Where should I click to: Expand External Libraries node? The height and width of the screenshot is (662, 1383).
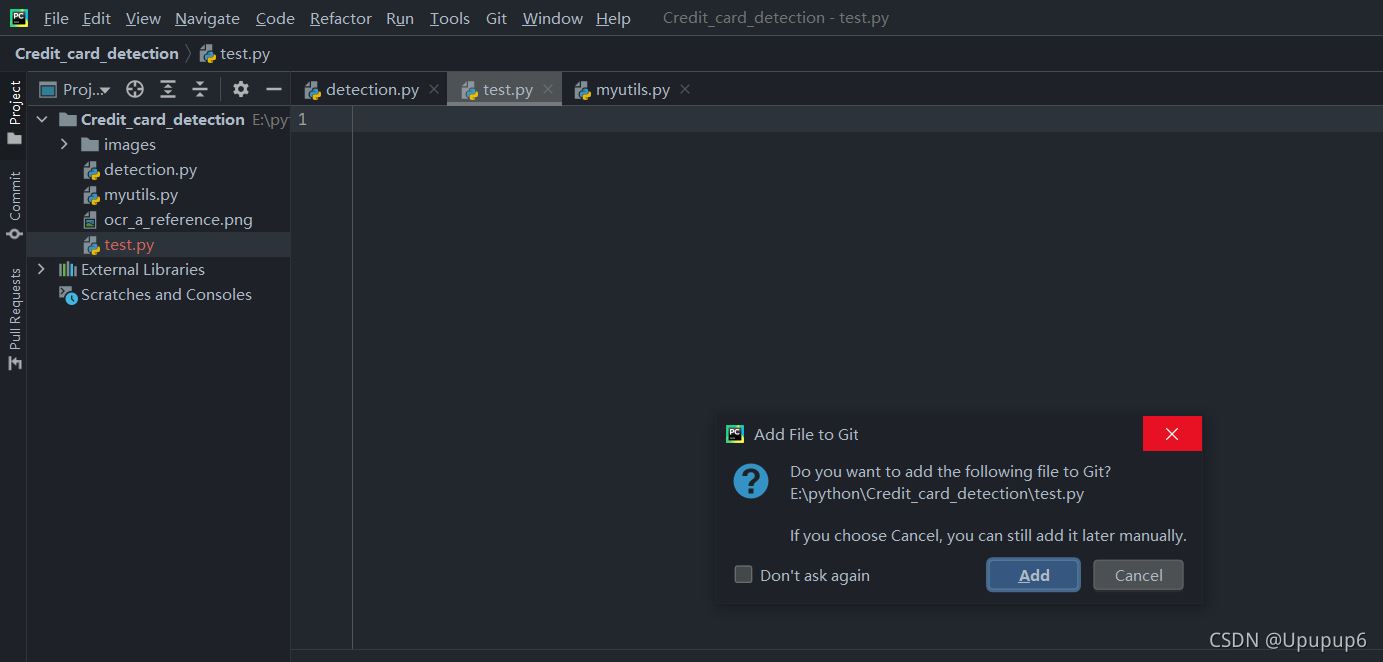(x=41, y=269)
